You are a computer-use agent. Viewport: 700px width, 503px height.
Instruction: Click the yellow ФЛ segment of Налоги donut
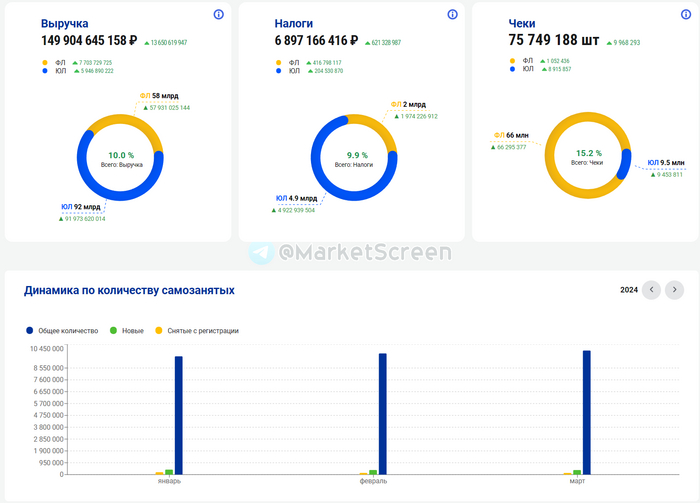pos(378,125)
